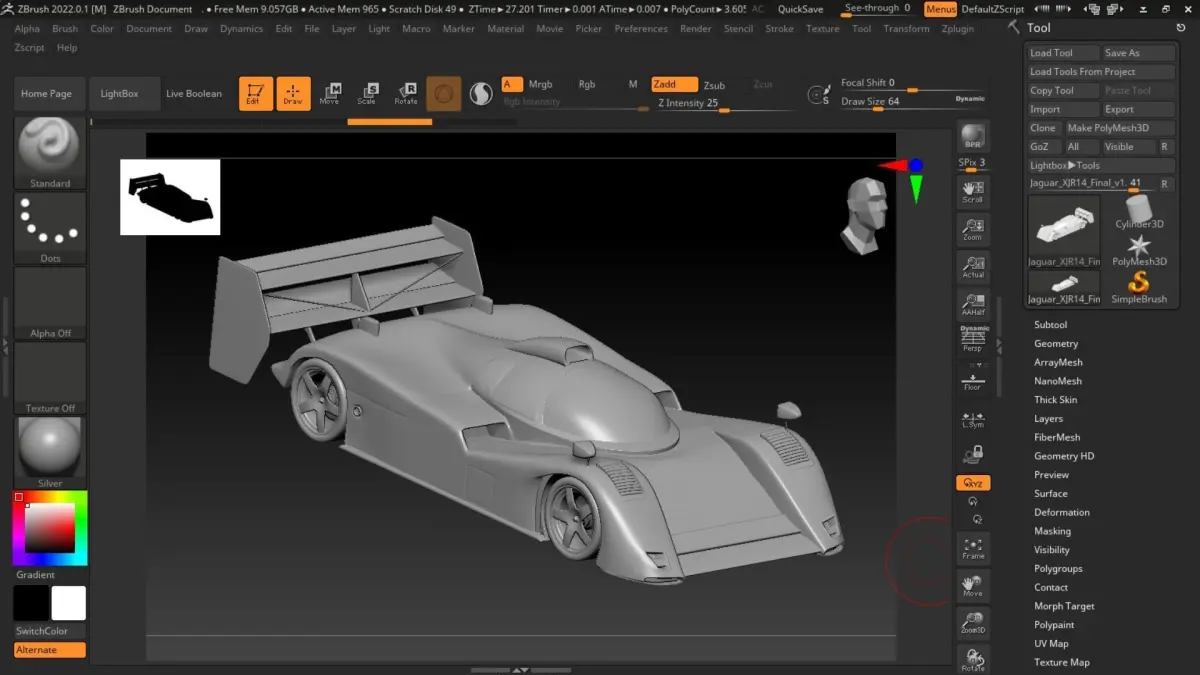The width and height of the screenshot is (1200, 675).
Task: Click the Actual size icon
Action: (972, 266)
